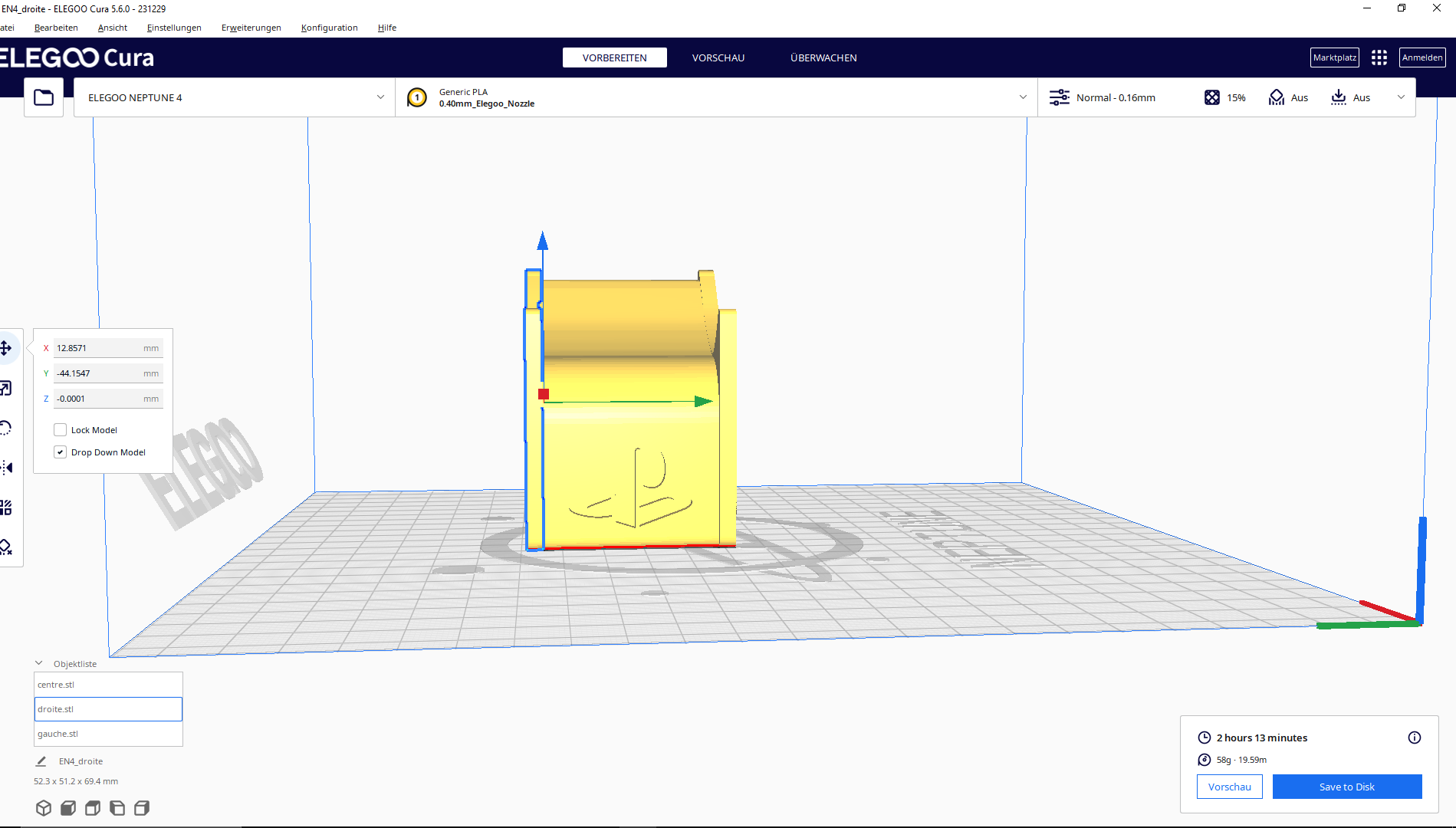Screen dimensions: 1456x828
Task: Open the Ansicht menu
Action: point(113,28)
